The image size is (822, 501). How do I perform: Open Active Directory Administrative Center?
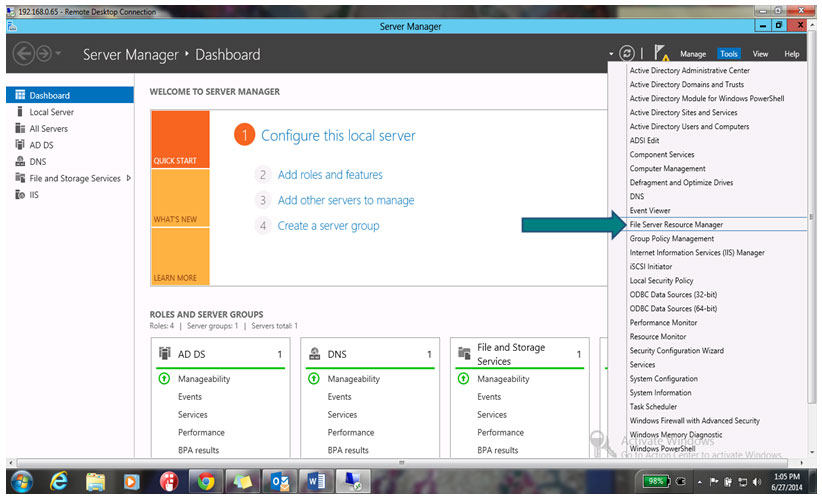pos(689,70)
